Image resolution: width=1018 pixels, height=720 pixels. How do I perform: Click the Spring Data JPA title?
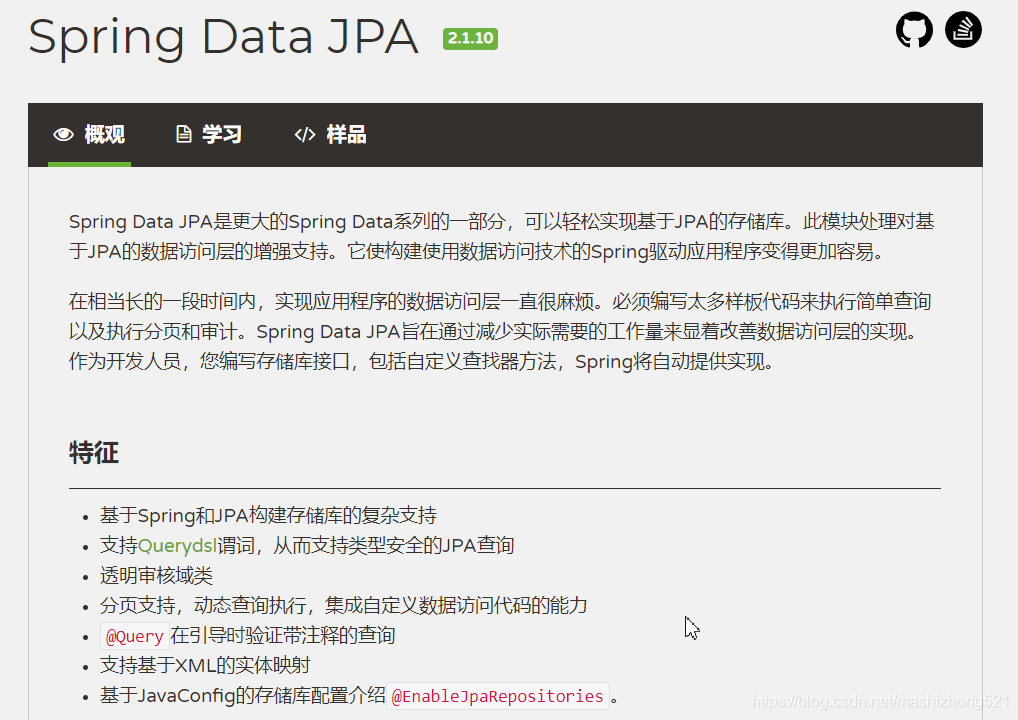223,37
